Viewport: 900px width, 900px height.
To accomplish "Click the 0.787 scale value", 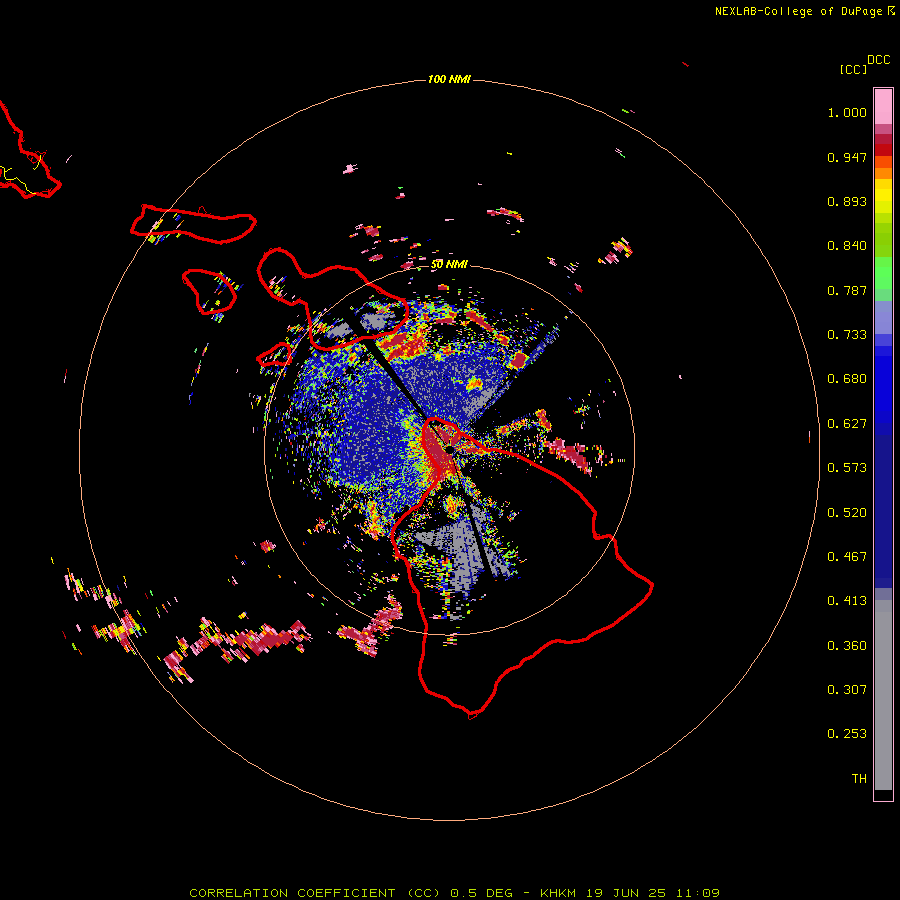I will [847, 290].
